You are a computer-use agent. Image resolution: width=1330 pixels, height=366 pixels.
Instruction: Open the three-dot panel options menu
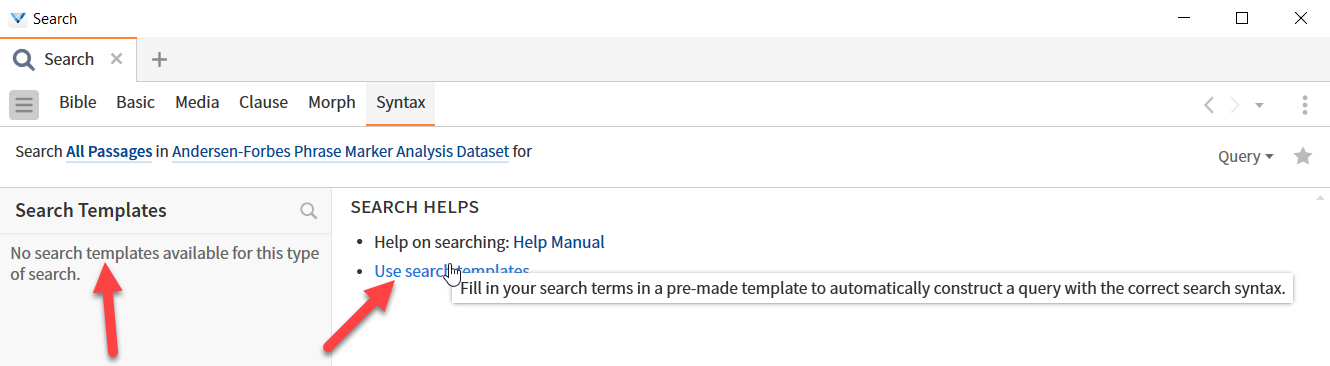pyautogui.click(x=1305, y=104)
